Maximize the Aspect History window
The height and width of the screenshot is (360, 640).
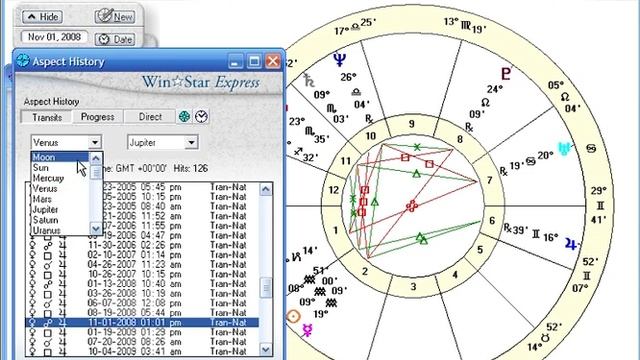(254, 62)
